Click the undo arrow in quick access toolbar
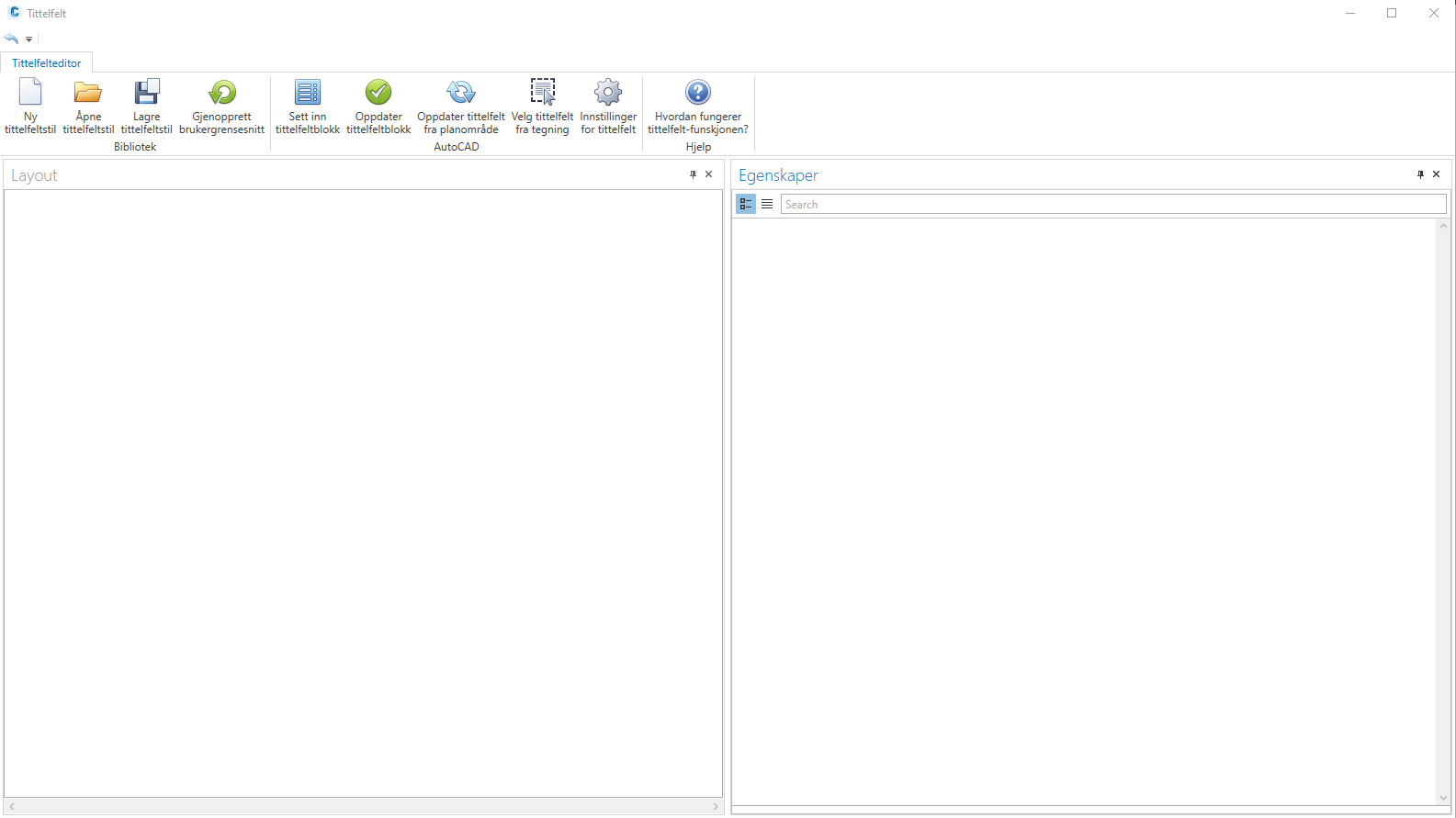This screenshot has width=1456, height=818. 11,39
